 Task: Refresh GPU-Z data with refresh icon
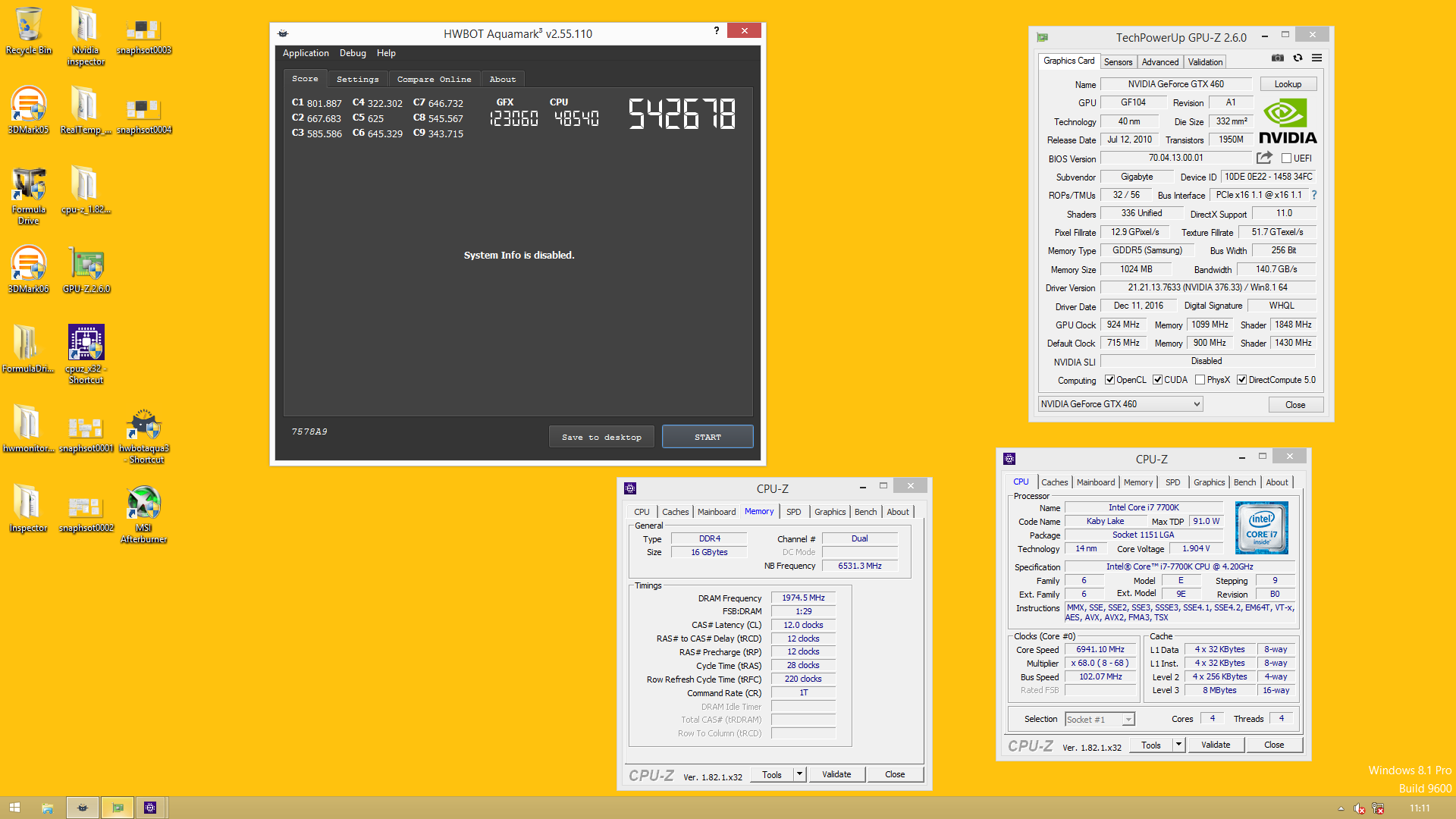(x=1298, y=58)
